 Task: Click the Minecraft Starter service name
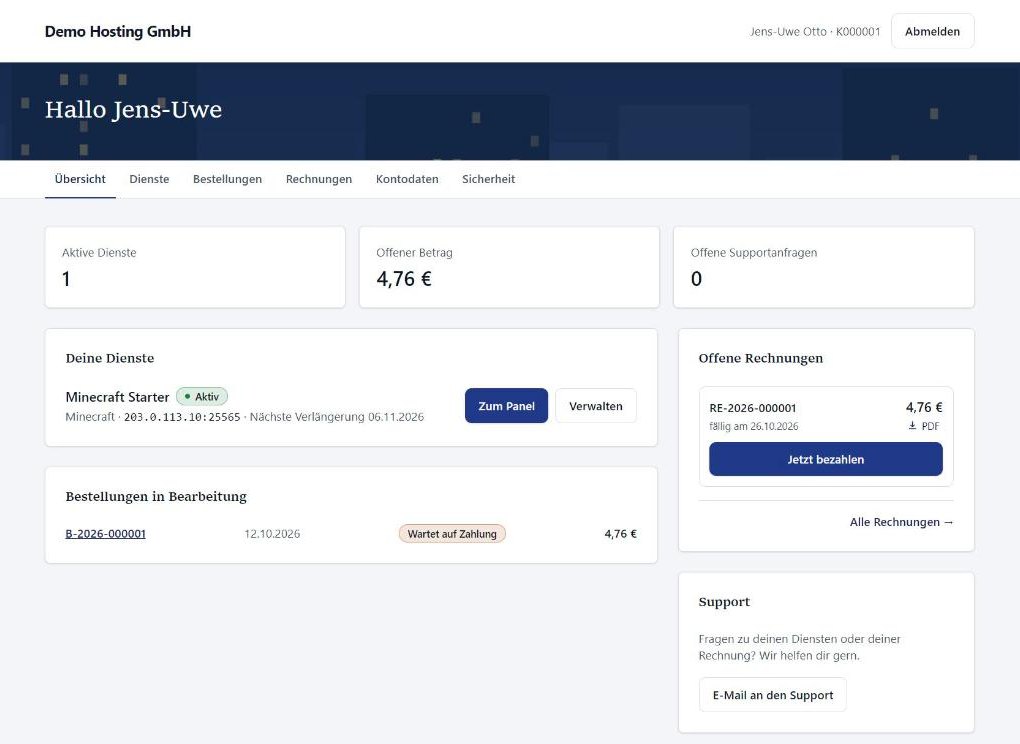coord(117,397)
